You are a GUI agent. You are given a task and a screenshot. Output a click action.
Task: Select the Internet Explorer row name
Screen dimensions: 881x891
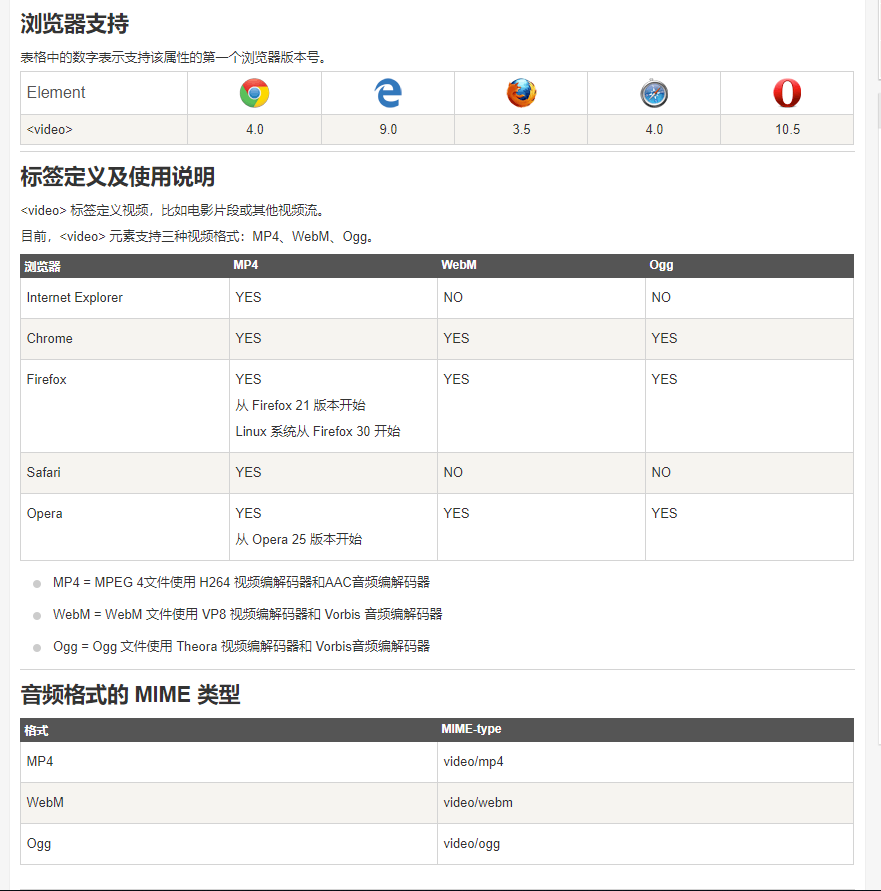[x=74, y=298]
